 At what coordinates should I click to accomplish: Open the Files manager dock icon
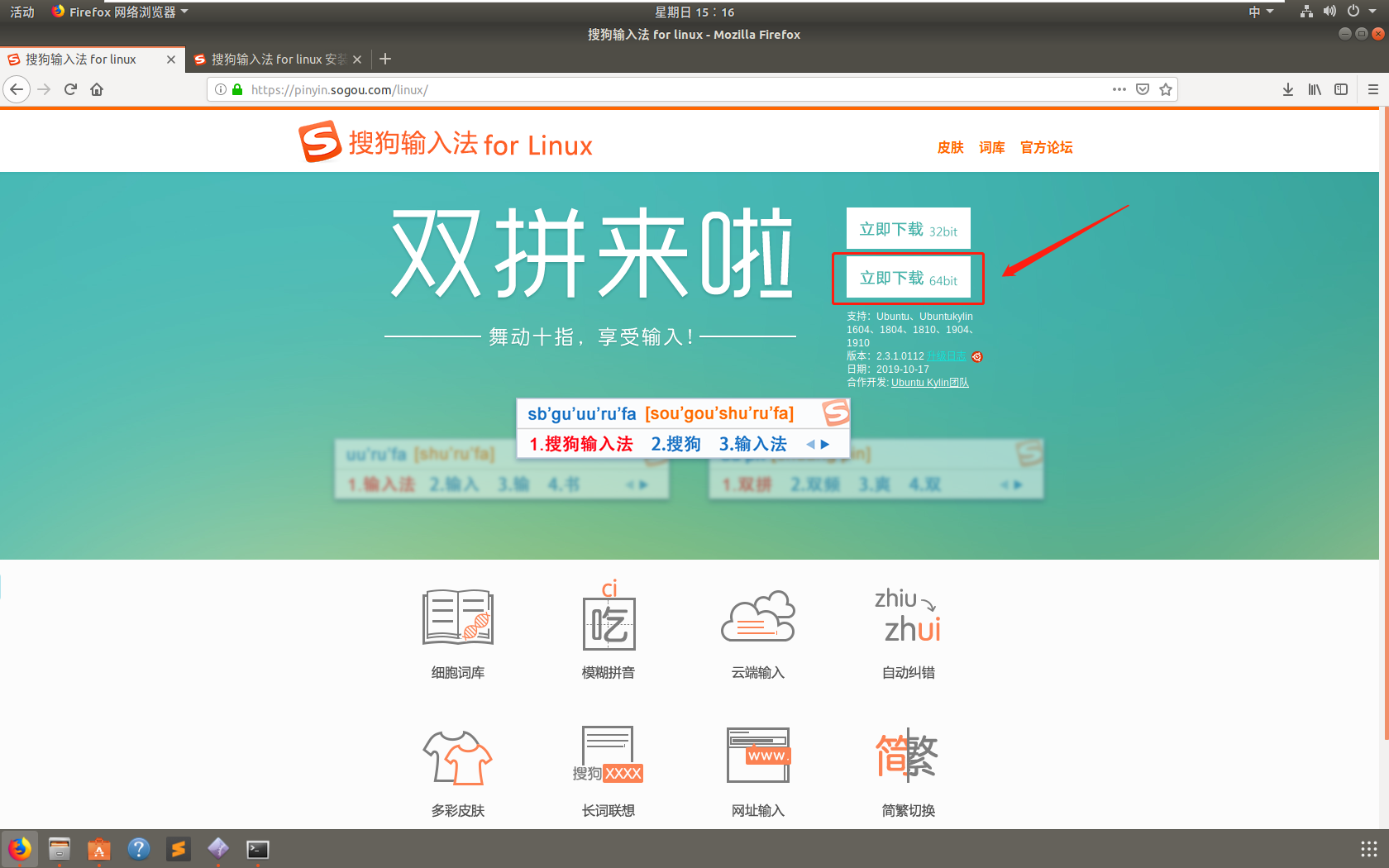(60, 849)
